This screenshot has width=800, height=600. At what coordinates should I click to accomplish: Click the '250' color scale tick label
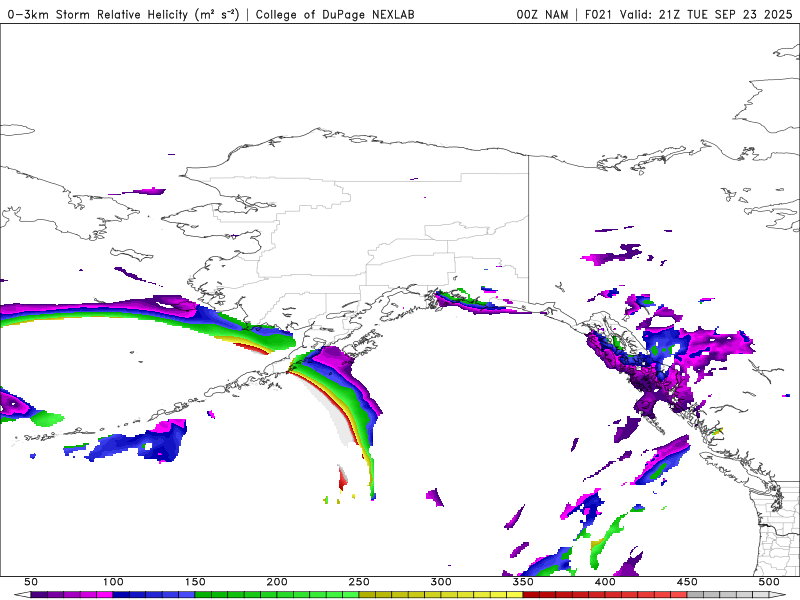coord(359,582)
